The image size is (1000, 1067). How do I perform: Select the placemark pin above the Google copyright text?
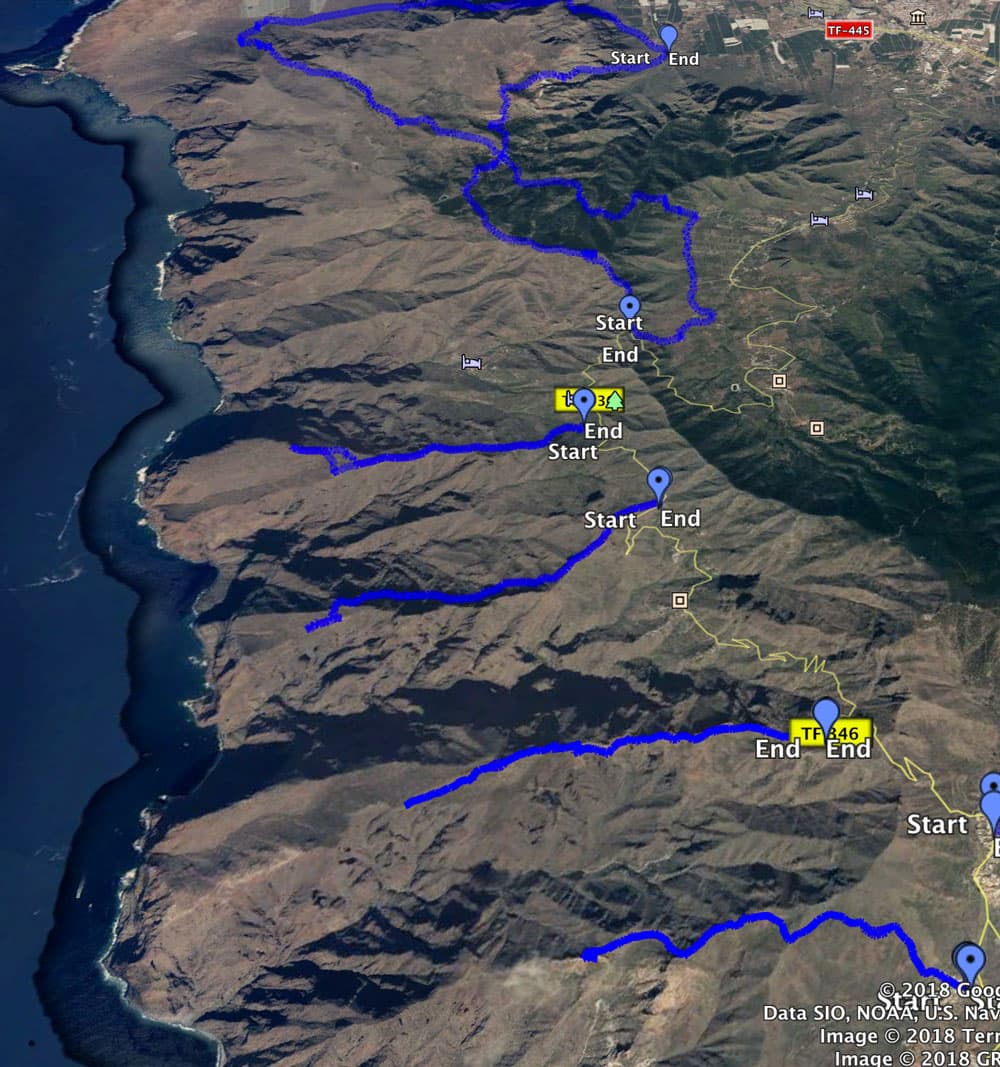[x=969, y=962]
